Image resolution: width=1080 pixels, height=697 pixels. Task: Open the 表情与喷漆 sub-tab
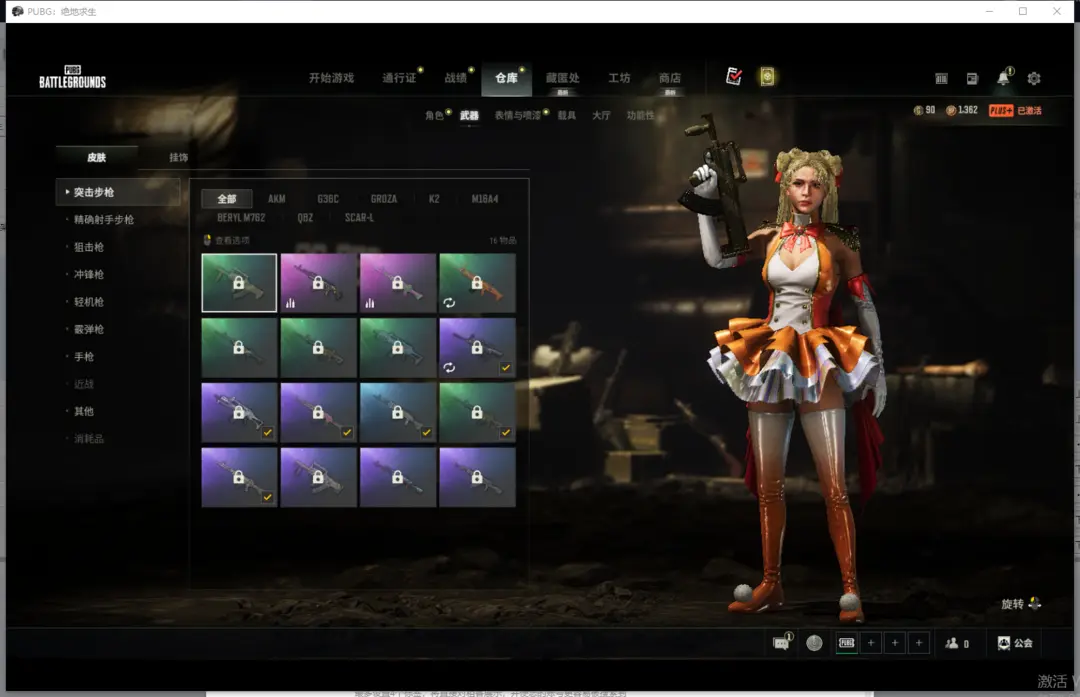click(517, 115)
